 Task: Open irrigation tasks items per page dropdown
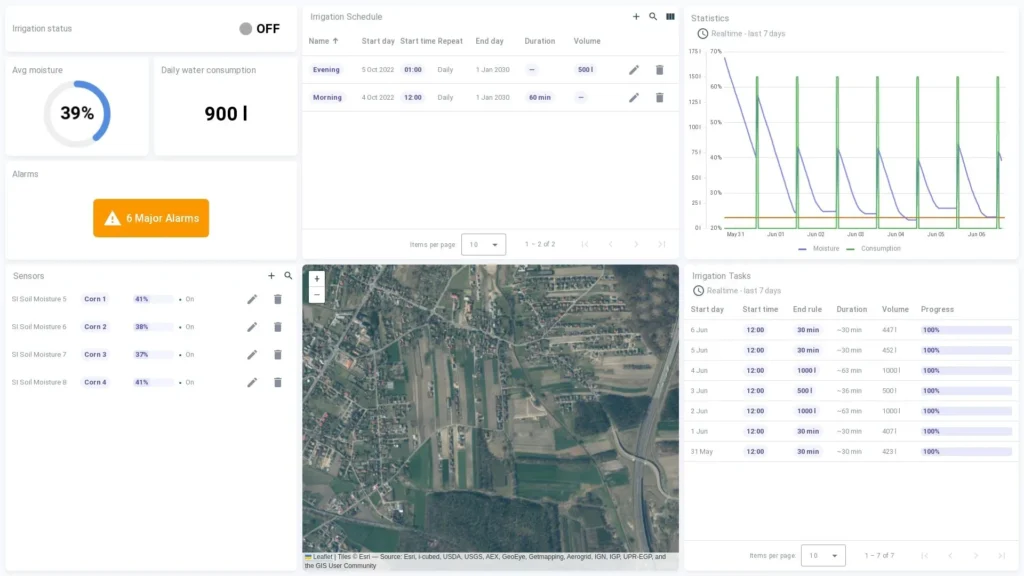point(823,555)
